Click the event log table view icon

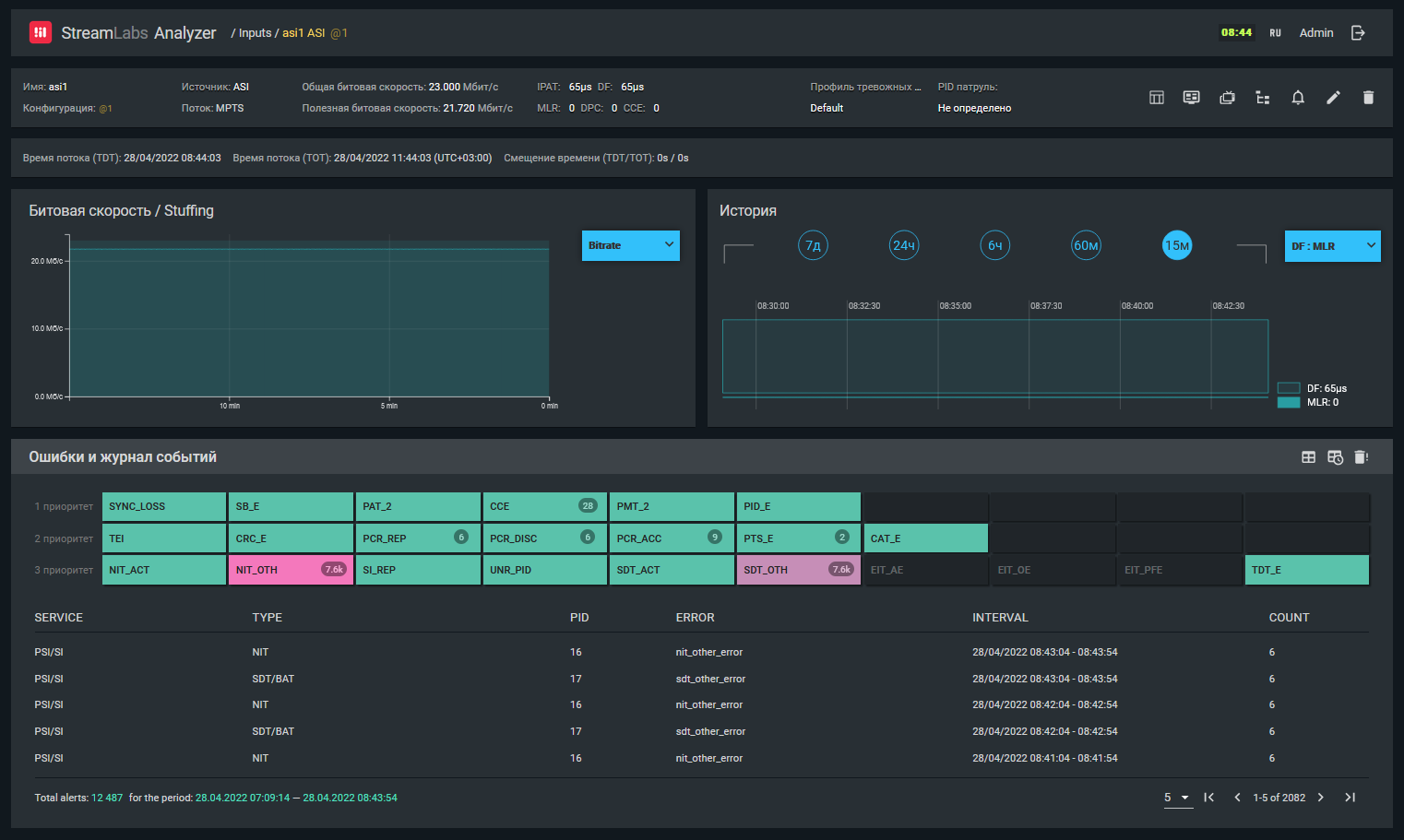click(1308, 457)
